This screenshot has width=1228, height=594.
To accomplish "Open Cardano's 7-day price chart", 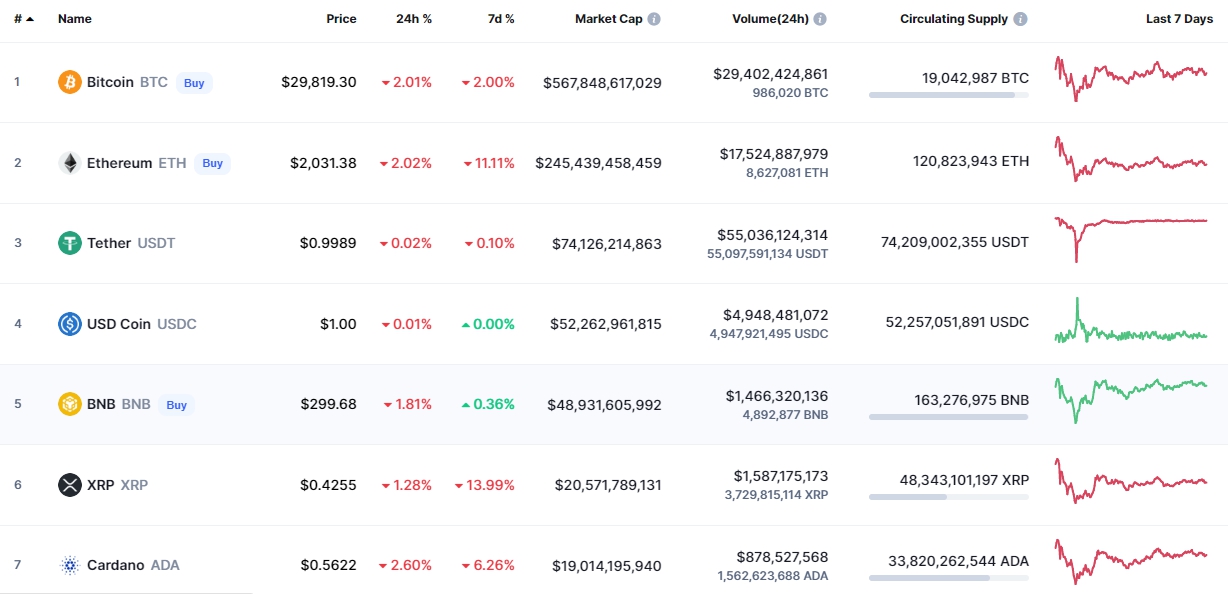I will 1131,561.
